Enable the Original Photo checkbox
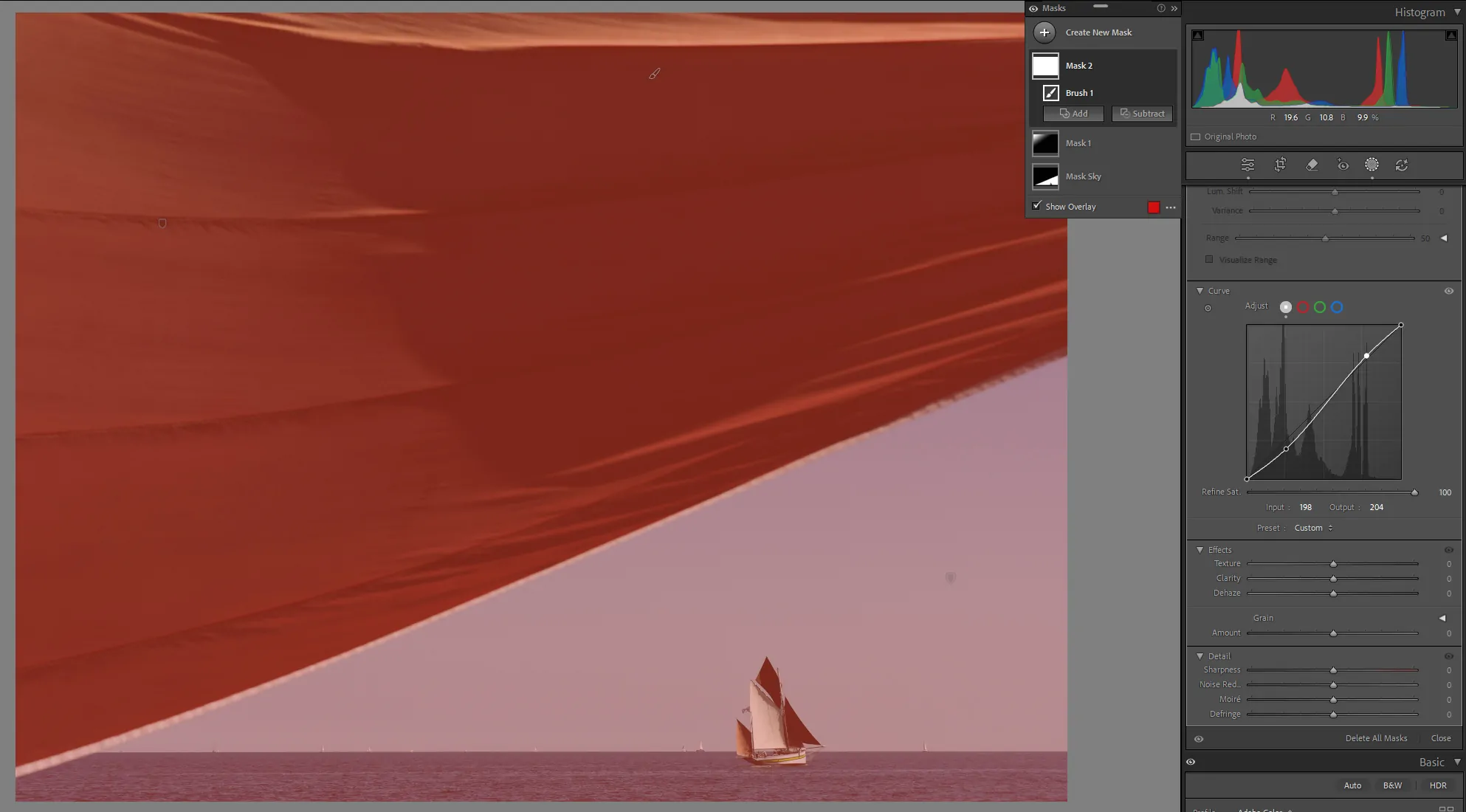The height and width of the screenshot is (812, 1466). pyautogui.click(x=1196, y=137)
